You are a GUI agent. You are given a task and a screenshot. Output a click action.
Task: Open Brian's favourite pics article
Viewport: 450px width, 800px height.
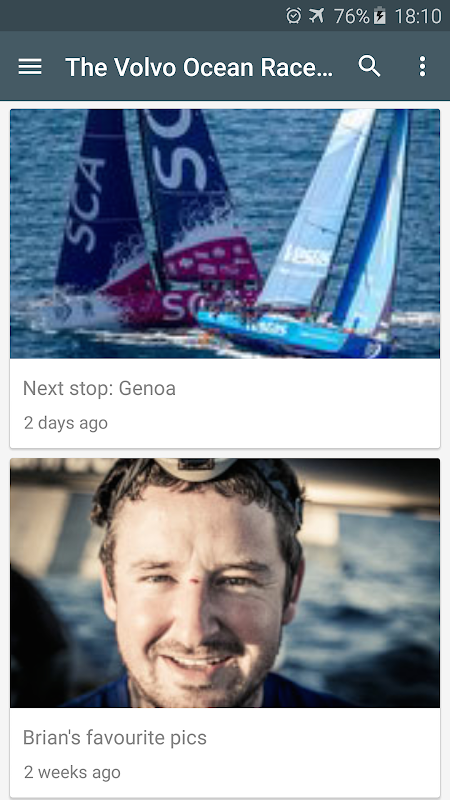click(115, 738)
